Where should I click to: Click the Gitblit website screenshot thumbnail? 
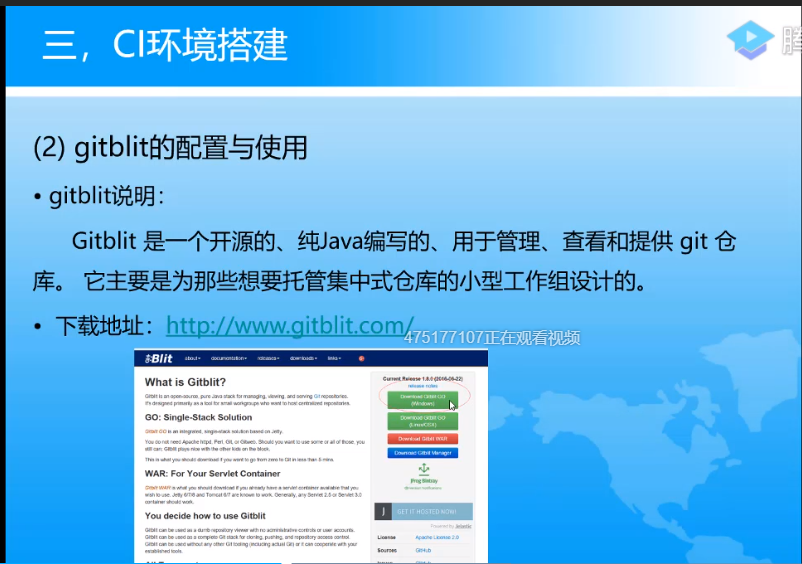[311, 456]
